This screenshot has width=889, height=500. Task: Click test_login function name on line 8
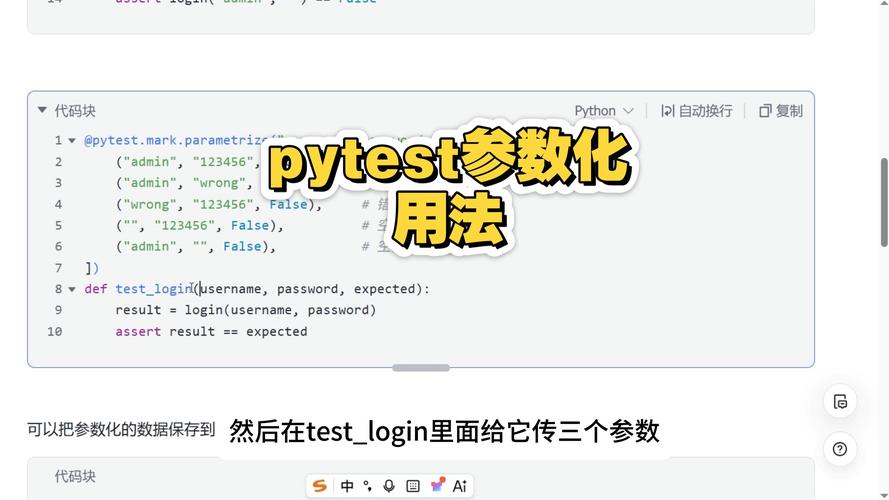154,289
